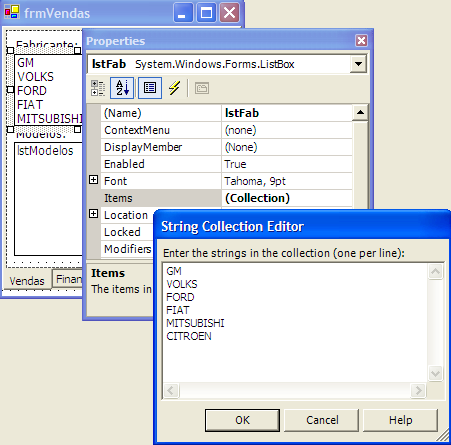
Task: Switch to the Finan tab
Action: (68, 279)
